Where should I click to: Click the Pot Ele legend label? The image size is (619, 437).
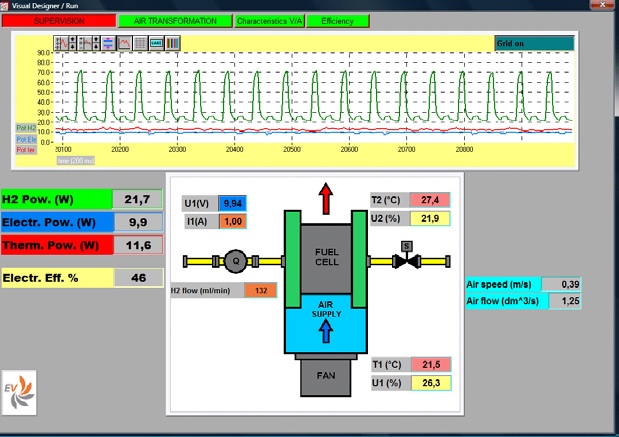coord(26,139)
